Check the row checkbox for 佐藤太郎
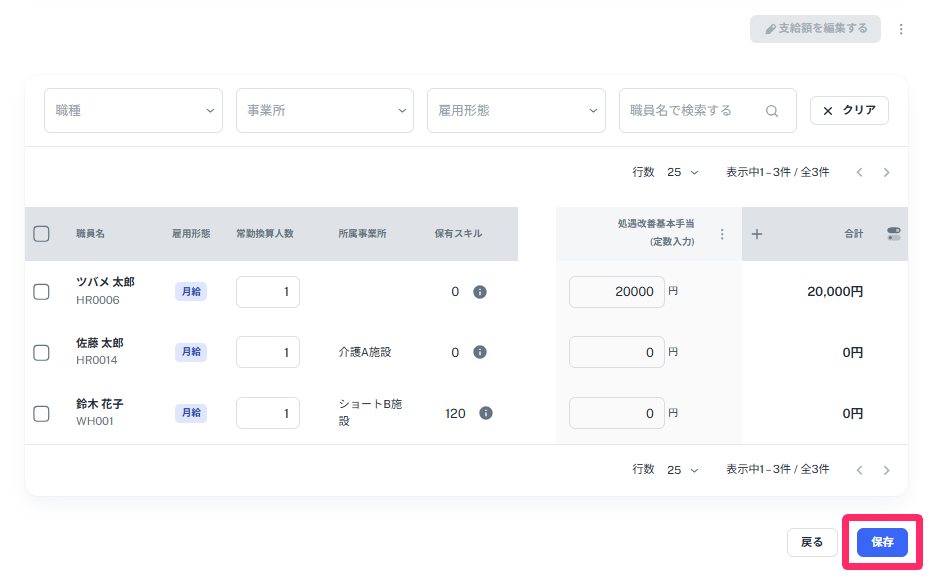Screen dimensions: 939x587 point(41,352)
